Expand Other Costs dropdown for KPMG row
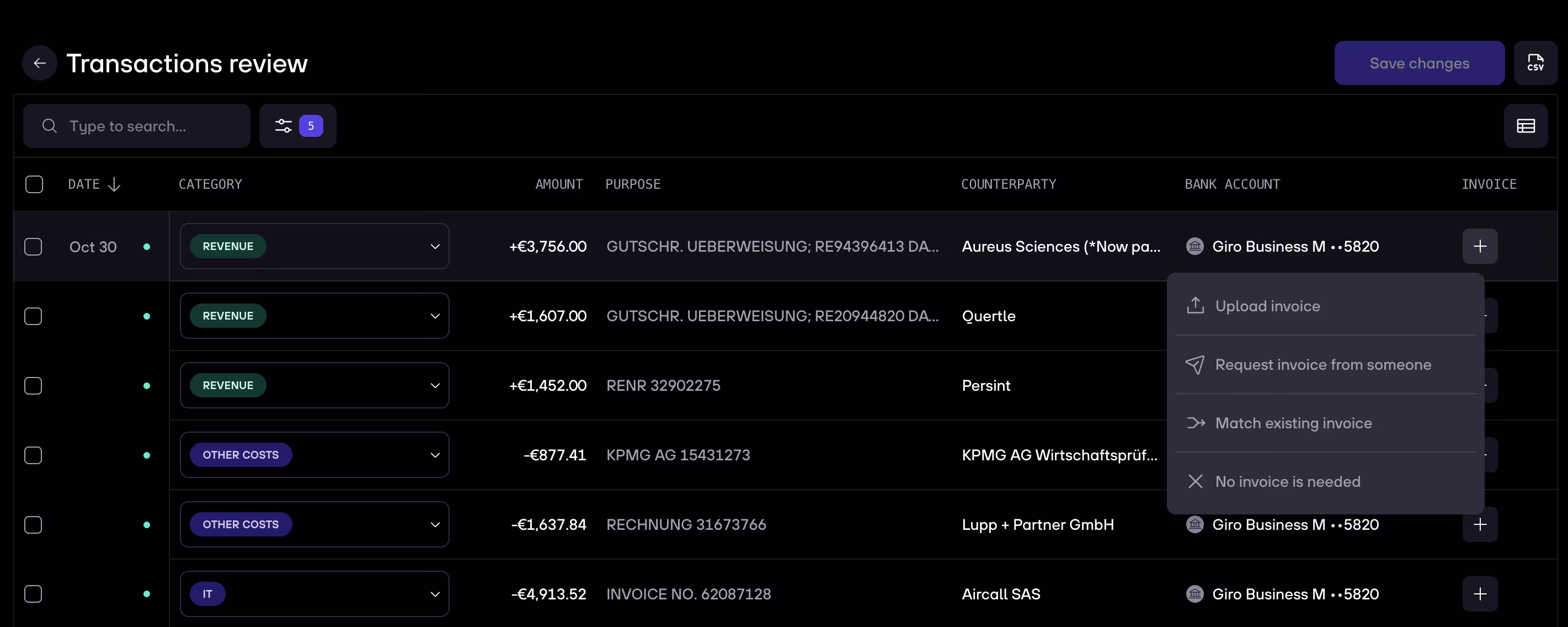 435,455
